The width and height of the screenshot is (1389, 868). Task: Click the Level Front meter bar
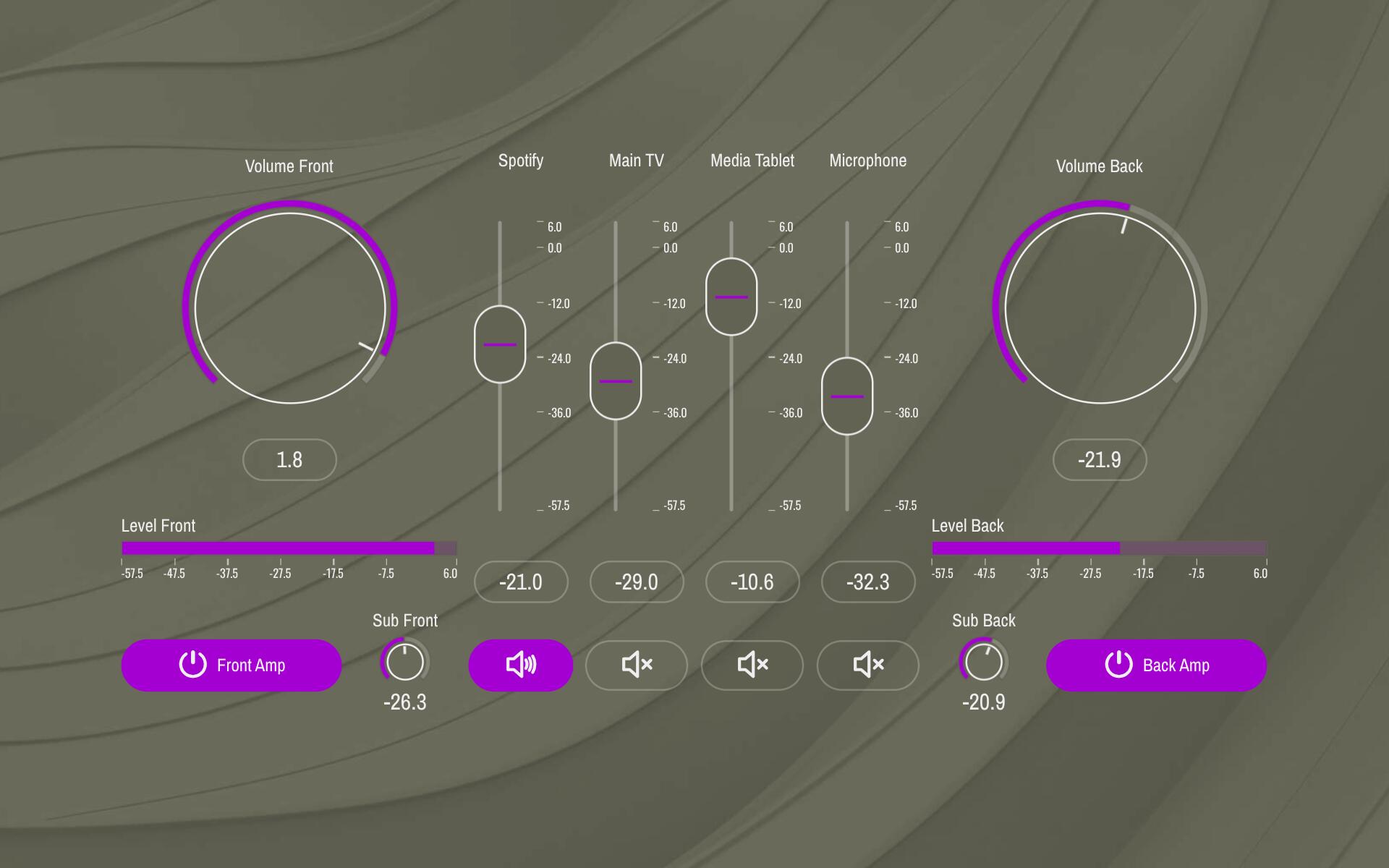[289, 548]
